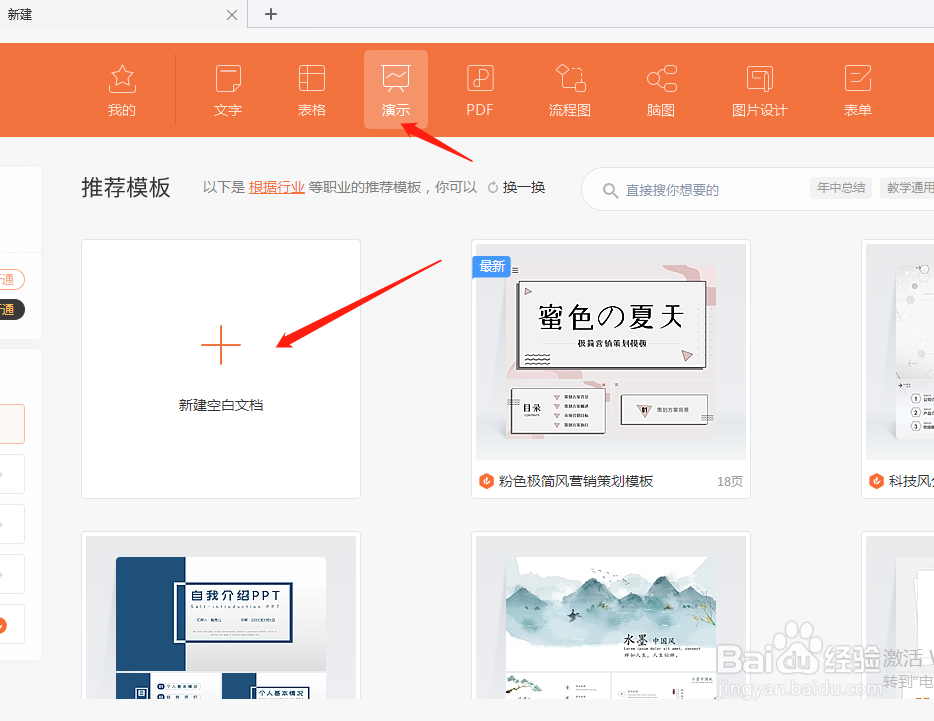
Task: Open the 自我介绍PPT template thumbnail
Action: (x=221, y=617)
